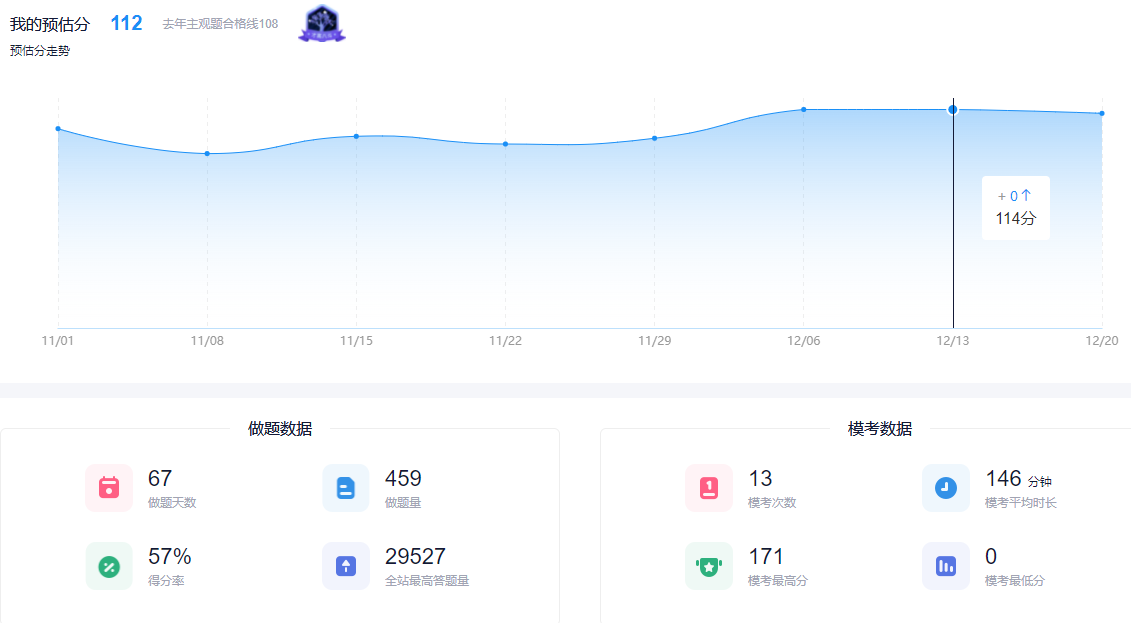Click the 模考次数 caption
The width and height of the screenshot is (1131, 623).
(772, 503)
